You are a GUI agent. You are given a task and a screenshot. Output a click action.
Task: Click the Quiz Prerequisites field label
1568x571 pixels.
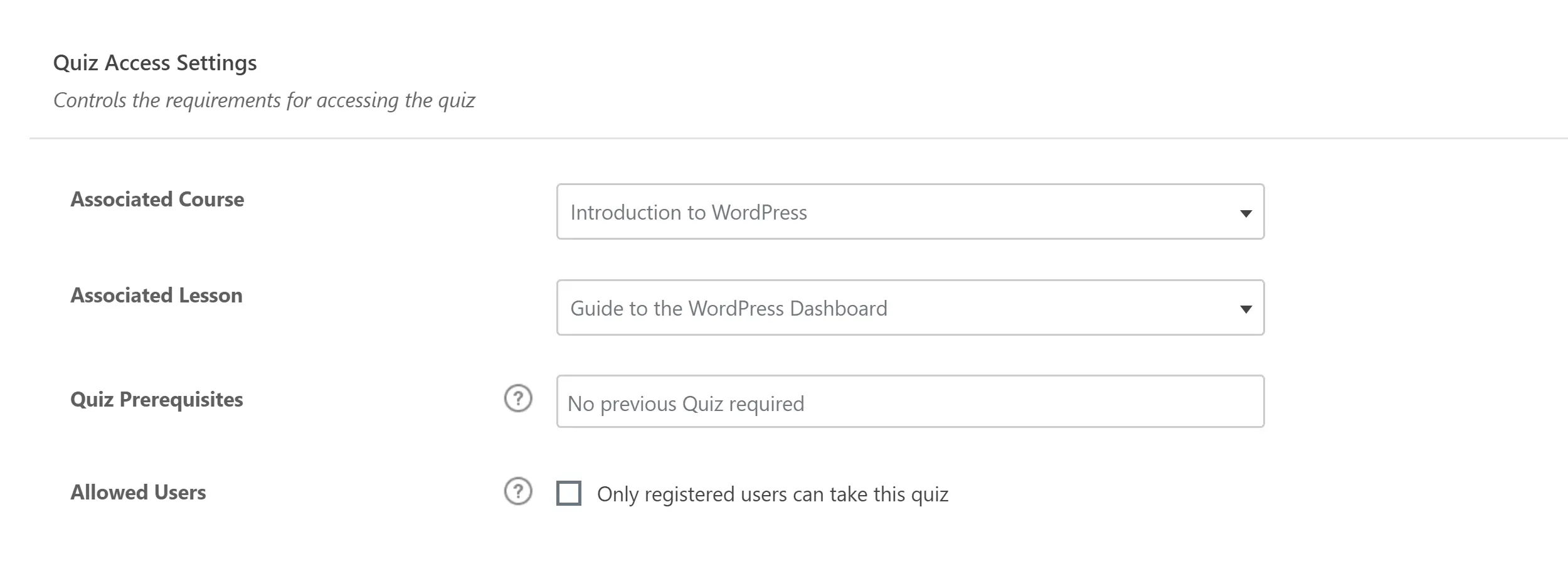tap(156, 400)
